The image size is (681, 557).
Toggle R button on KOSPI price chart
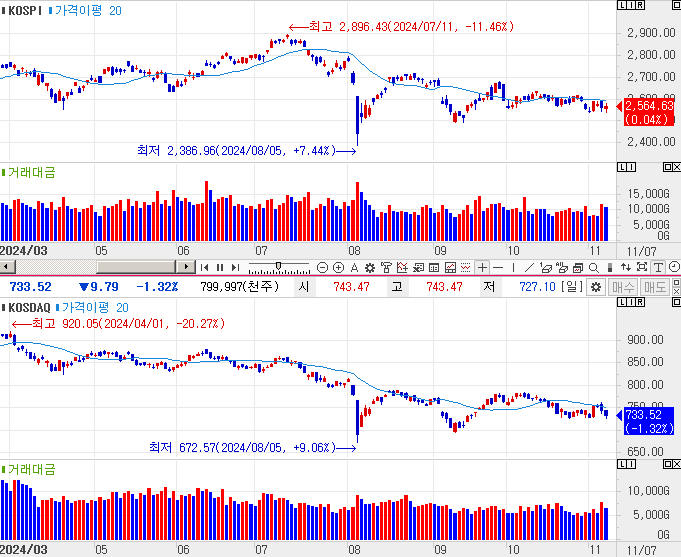pyautogui.click(x=641, y=5)
